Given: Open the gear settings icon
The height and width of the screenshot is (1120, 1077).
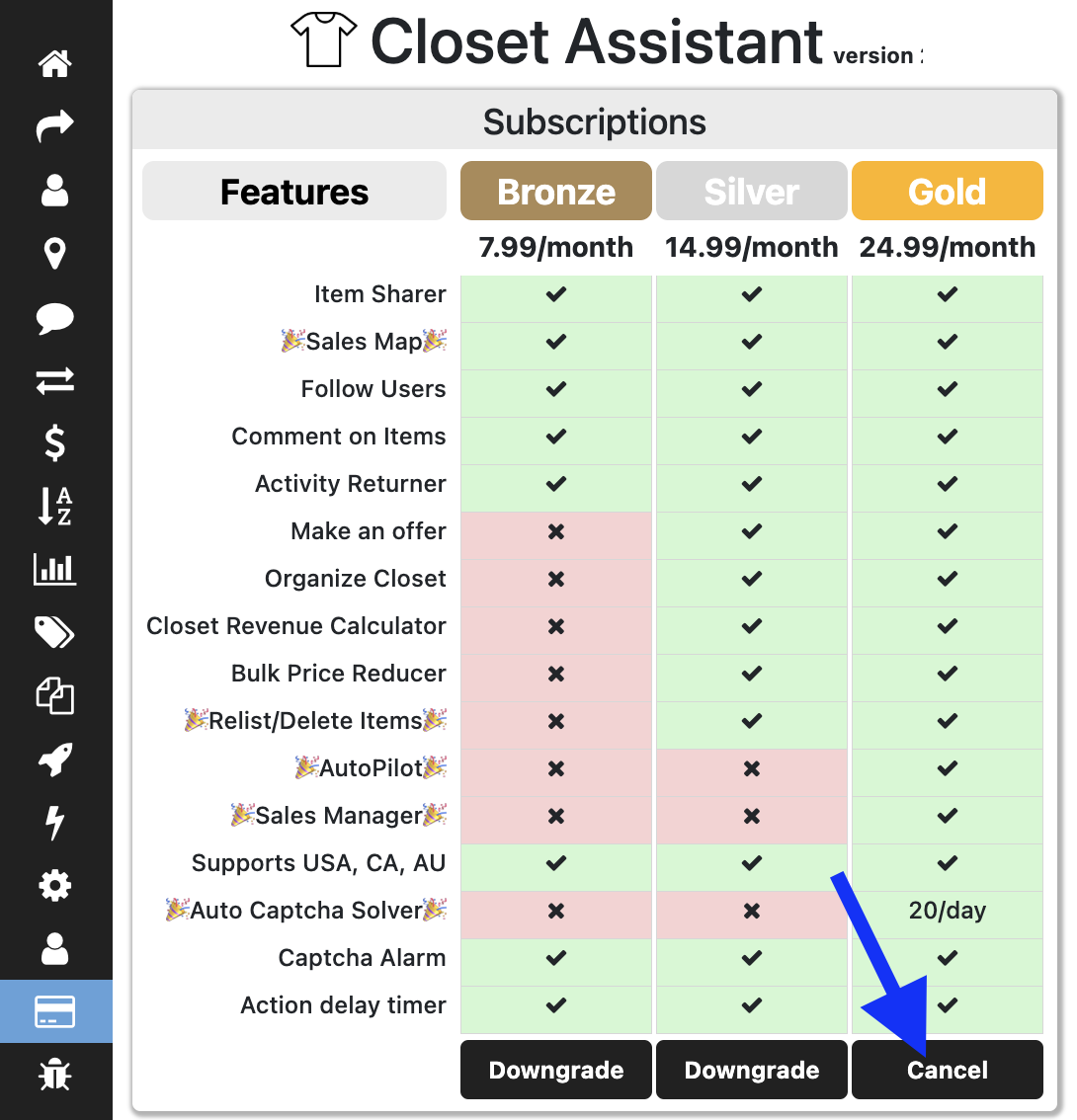Looking at the screenshot, I should [55, 885].
